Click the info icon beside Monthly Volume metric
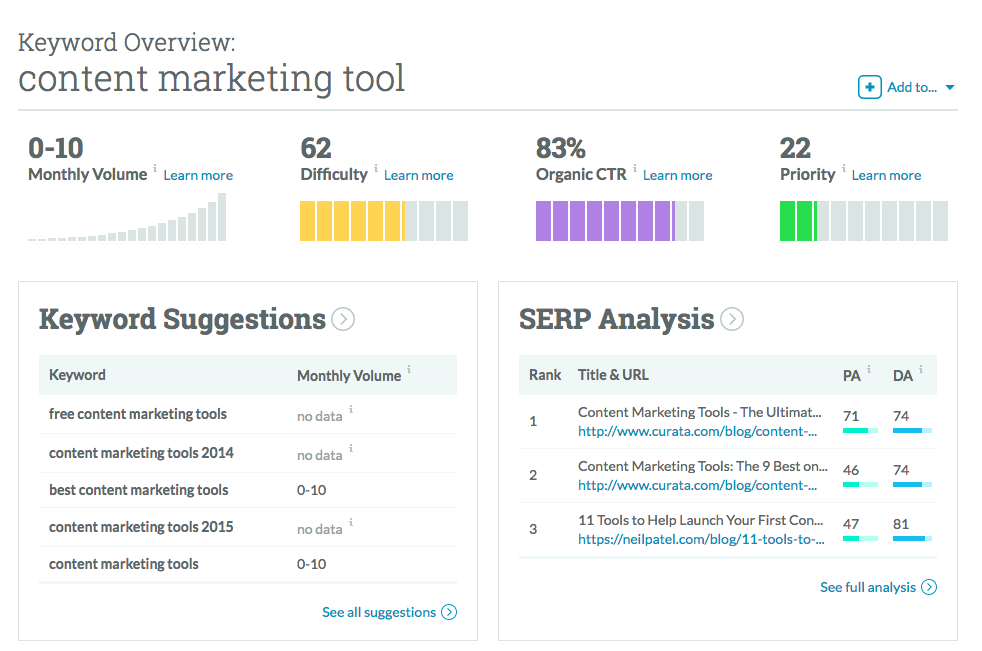The image size is (982, 651). pyautogui.click(x=155, y=168)
